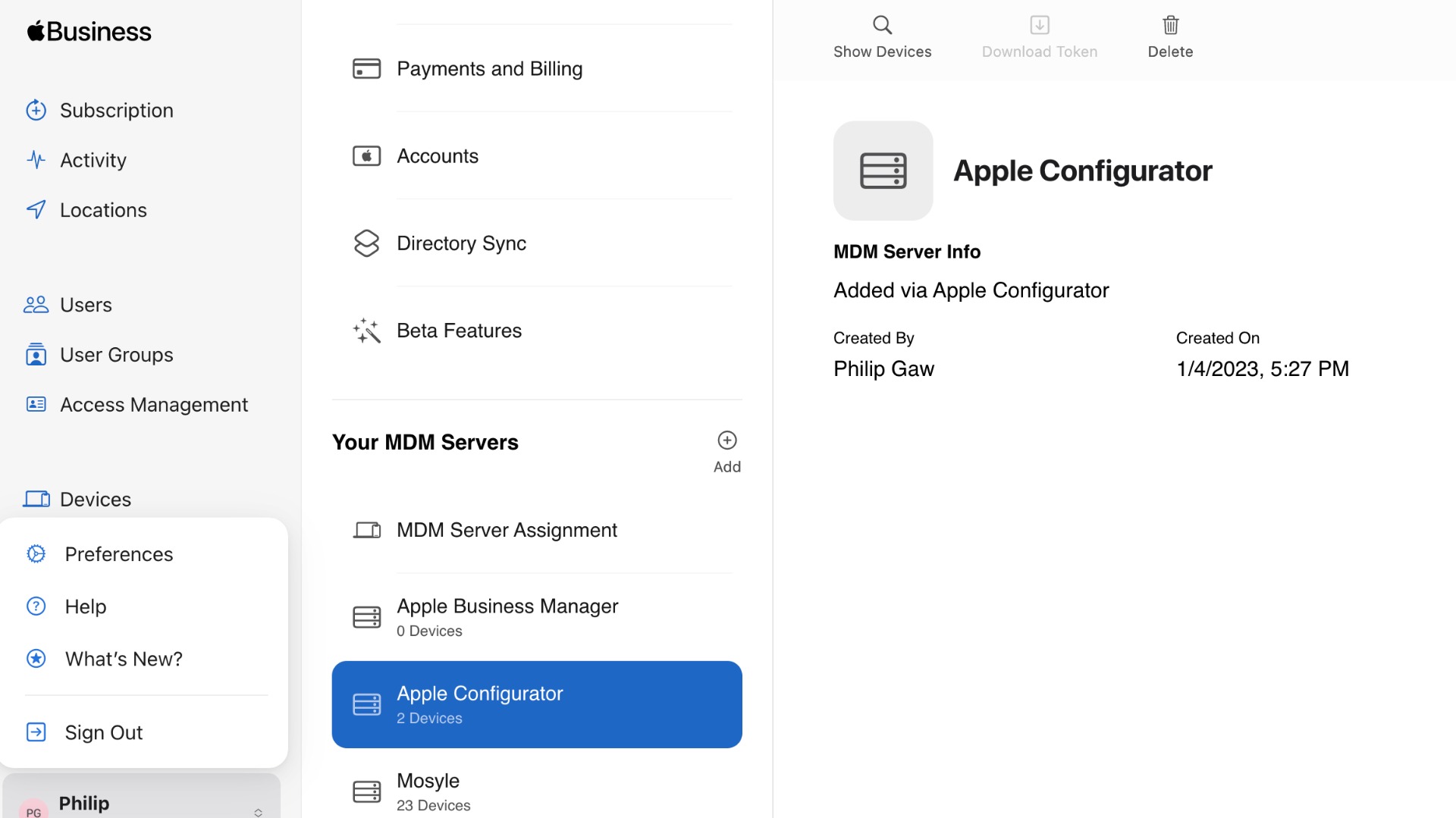Viewport: 1456px width, 818px height.
Task: Click the Apple Business logo
Action: pos(89,31)
